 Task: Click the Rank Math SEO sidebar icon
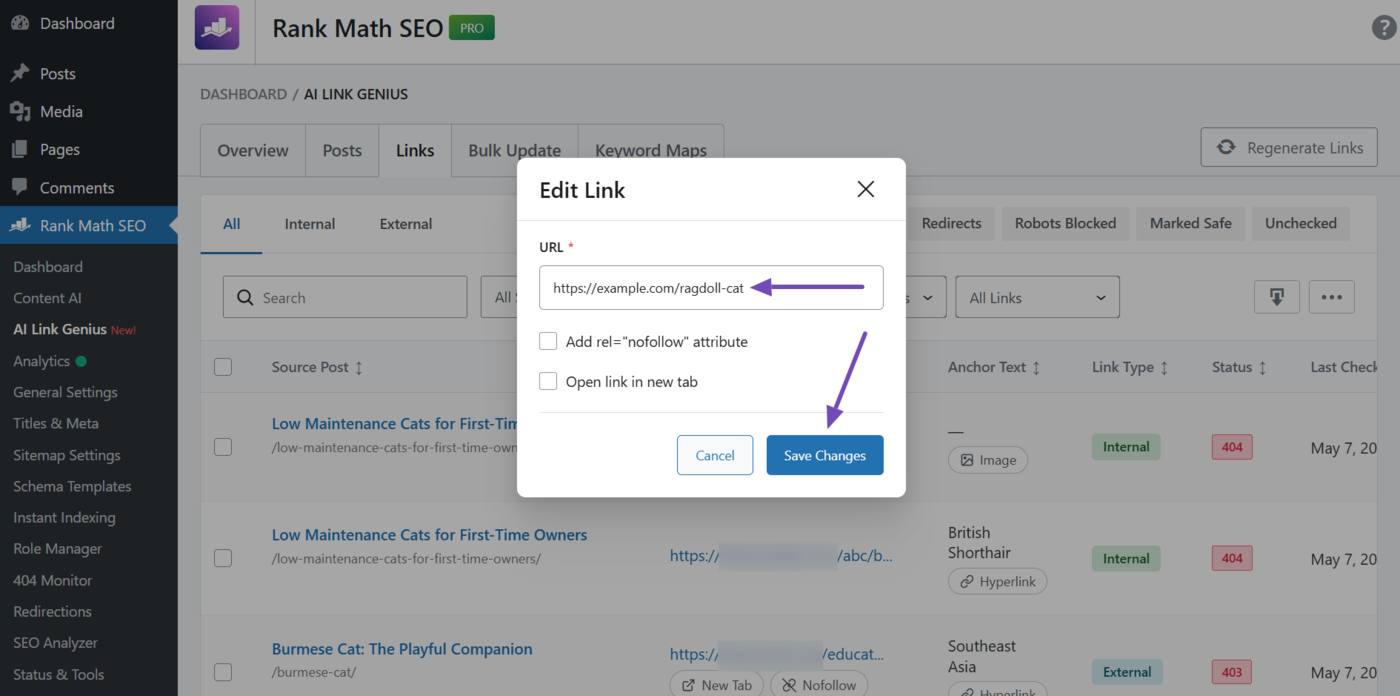pyautogui.click(x=20, y=225)
